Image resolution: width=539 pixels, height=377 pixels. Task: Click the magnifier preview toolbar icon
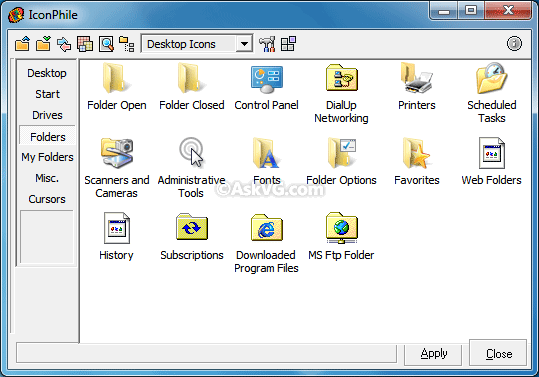click(106, 44)
